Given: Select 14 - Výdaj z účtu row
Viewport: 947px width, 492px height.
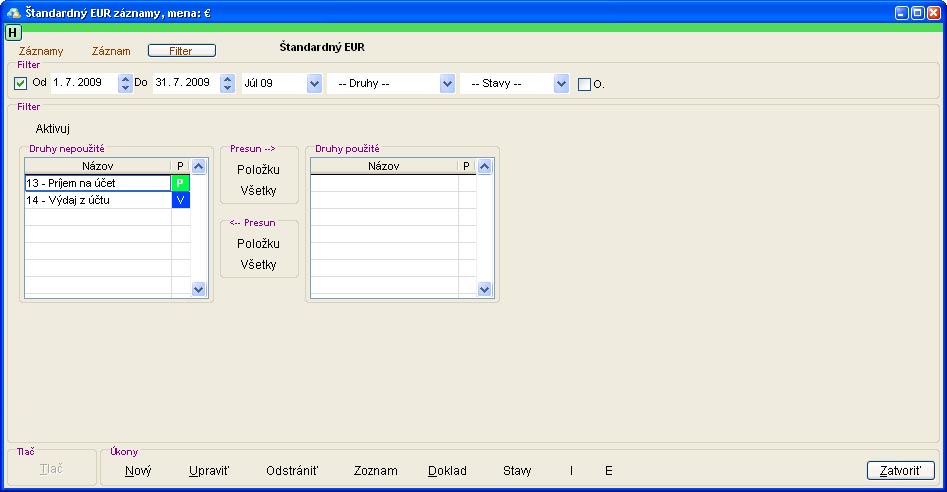Looking at the screenshot, I should 97,200.
